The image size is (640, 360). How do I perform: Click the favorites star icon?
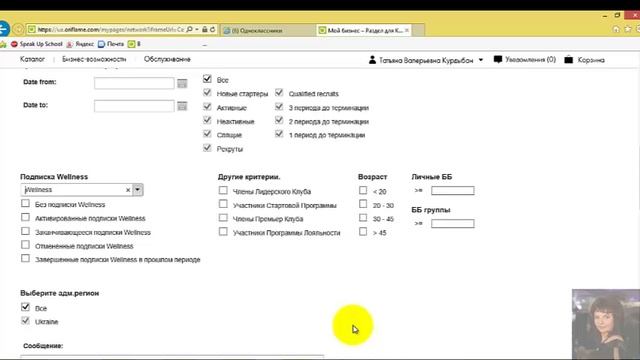click(628, 29)
